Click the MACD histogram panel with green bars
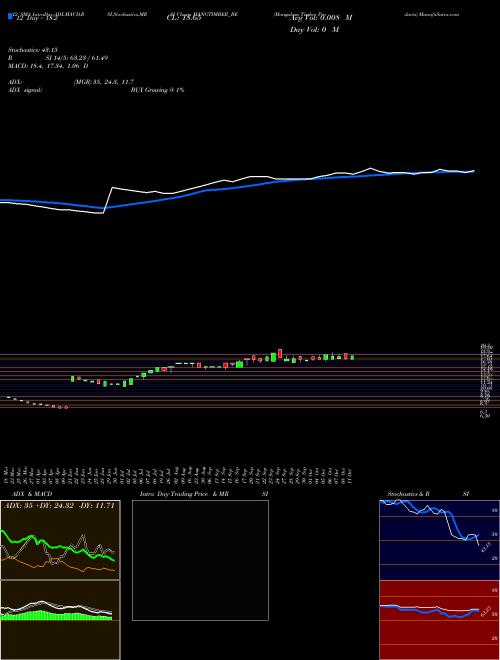The height and width of the screenshot is (660, 500). click(x=60, y=620)
